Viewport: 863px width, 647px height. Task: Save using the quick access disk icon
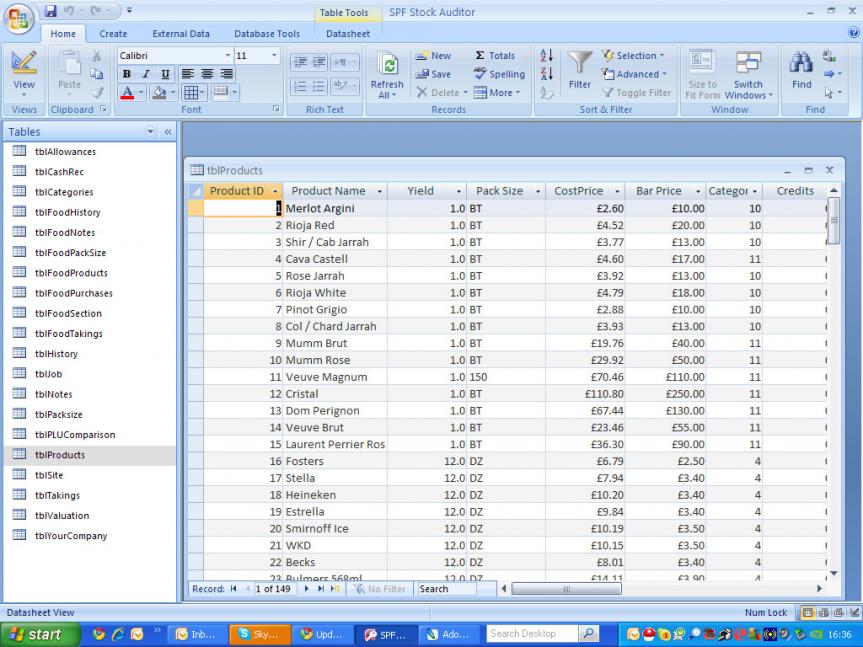[x=51, y=11]
